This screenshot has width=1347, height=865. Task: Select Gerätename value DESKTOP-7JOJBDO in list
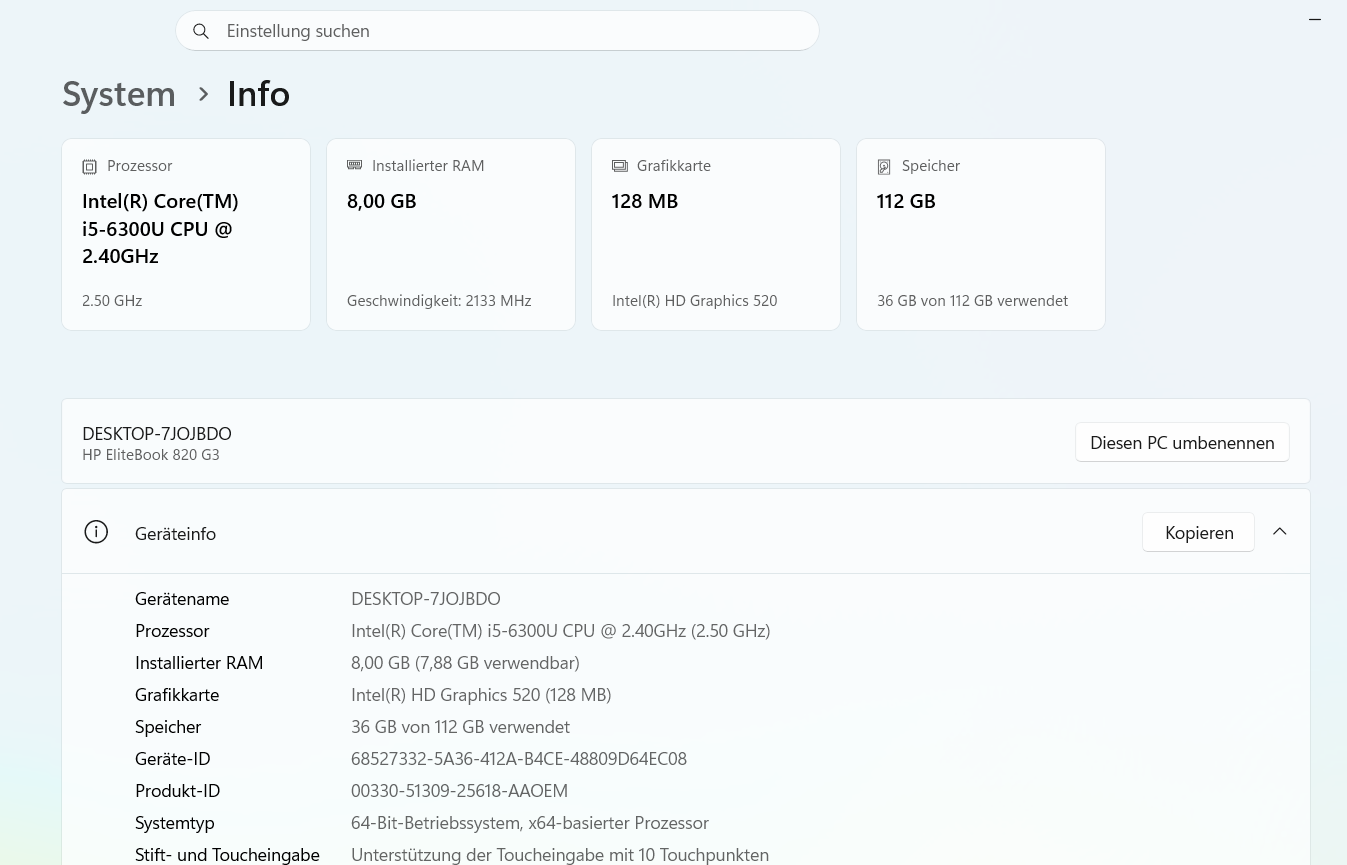tap(426, 599)
